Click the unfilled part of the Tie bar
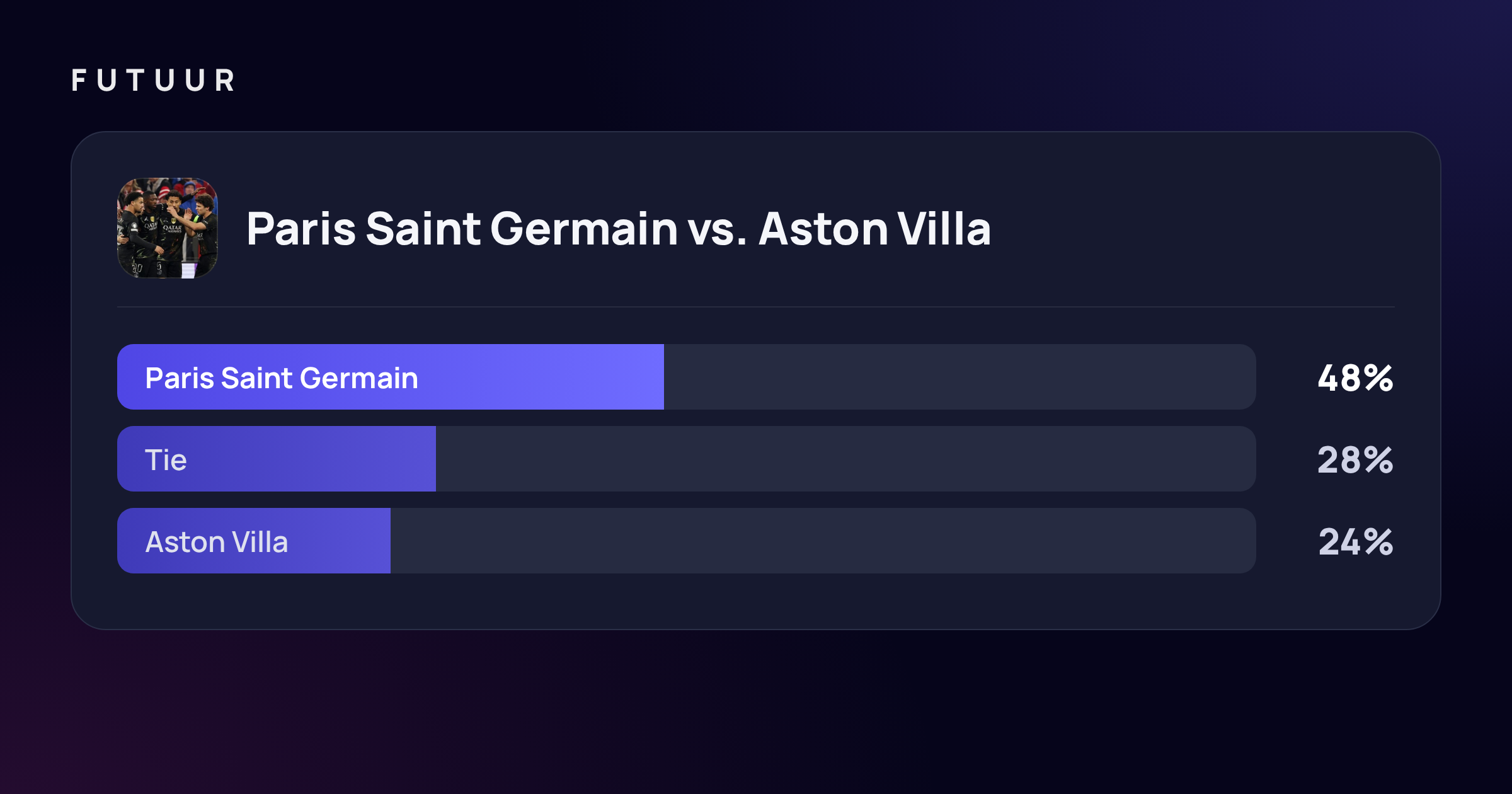This screenshot has width=1512, height=794. point(846,459)
